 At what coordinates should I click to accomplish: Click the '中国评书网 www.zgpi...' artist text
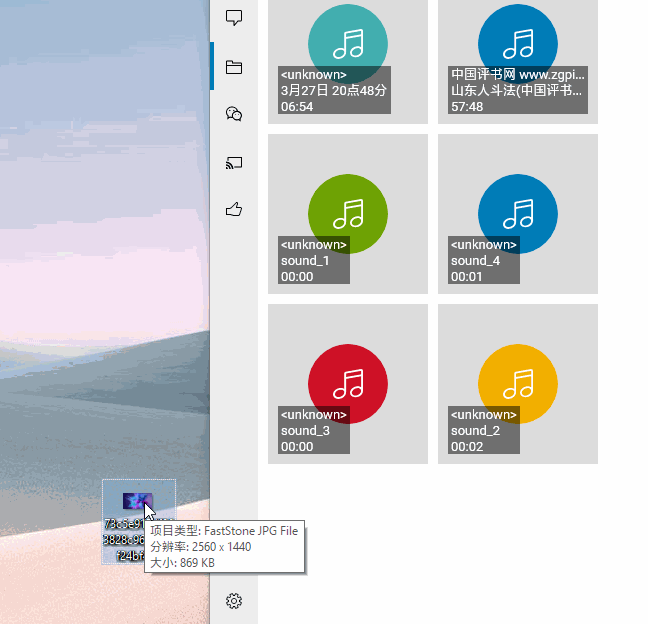tap(518, 74)
